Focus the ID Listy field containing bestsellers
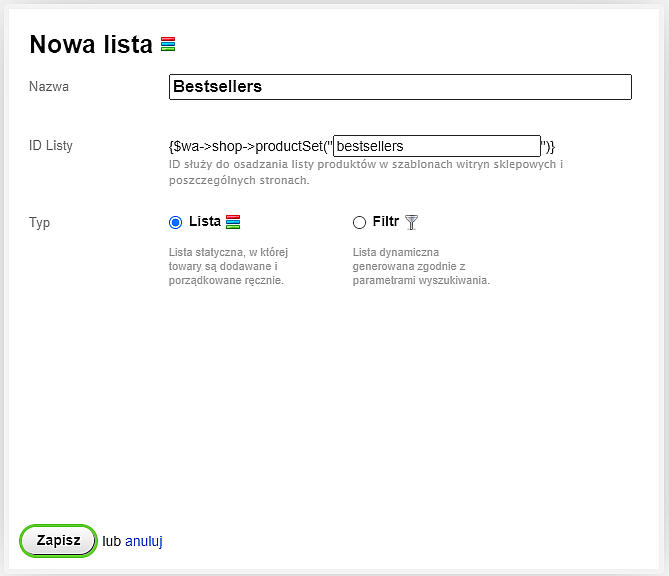 pos(437,146)
